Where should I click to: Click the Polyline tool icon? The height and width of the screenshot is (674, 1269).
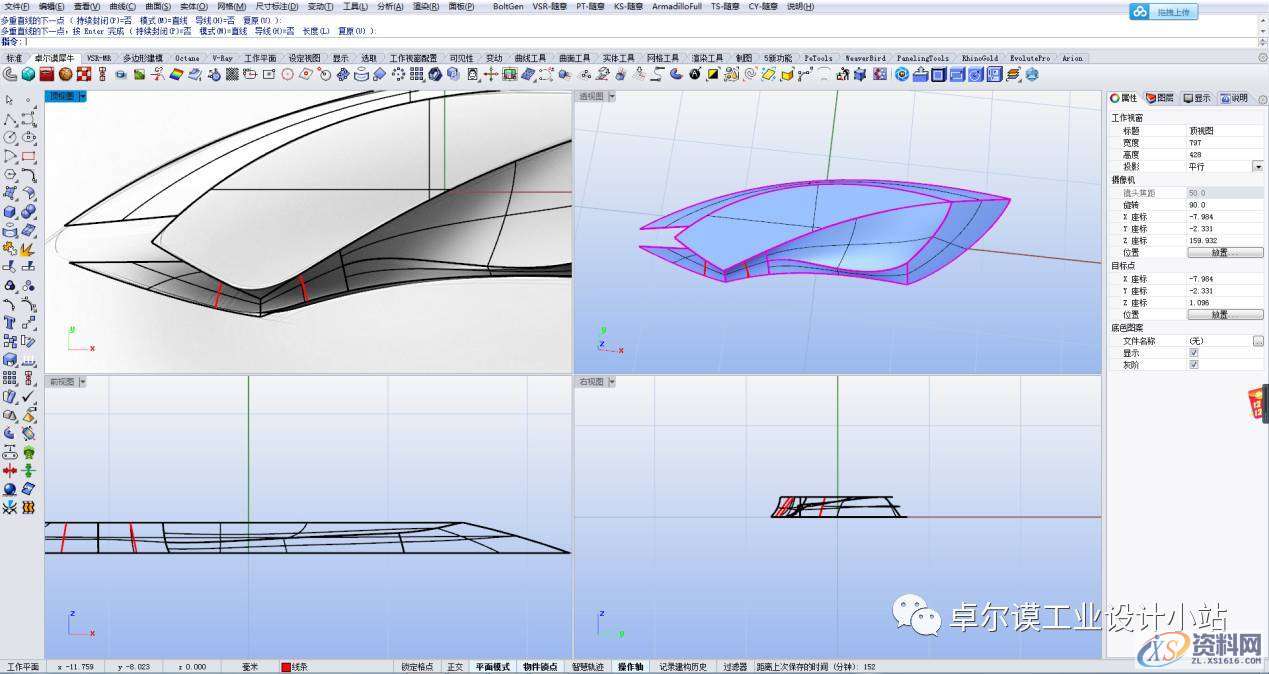pyautogui.click(x=10, y=119)
